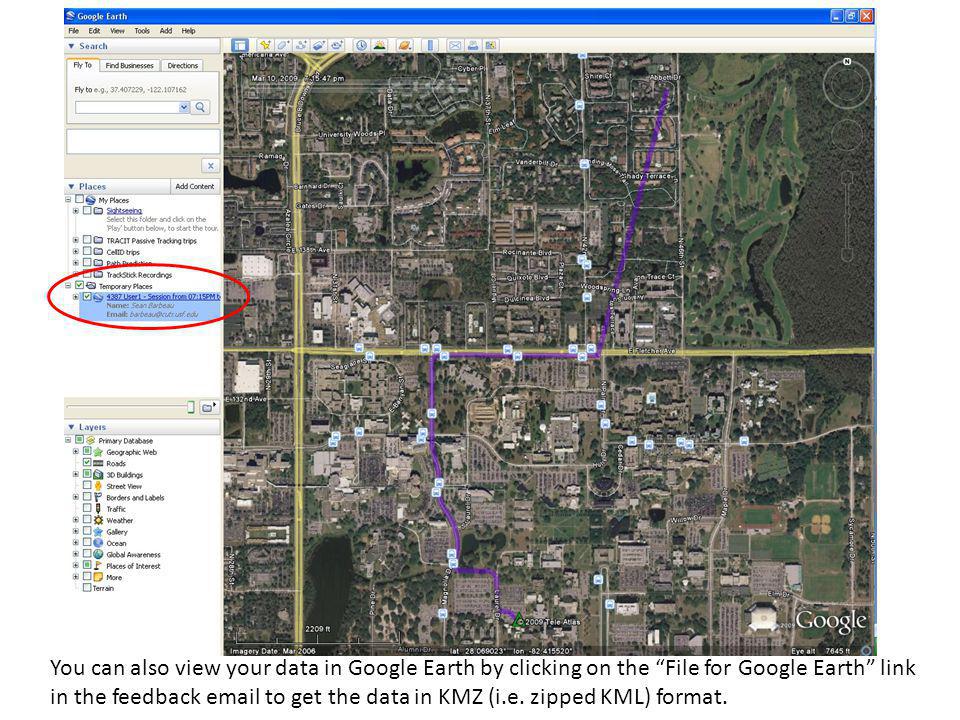Check the My Places checkbox
This screenshot has width=960, height=720.
[x=79, y=200]
